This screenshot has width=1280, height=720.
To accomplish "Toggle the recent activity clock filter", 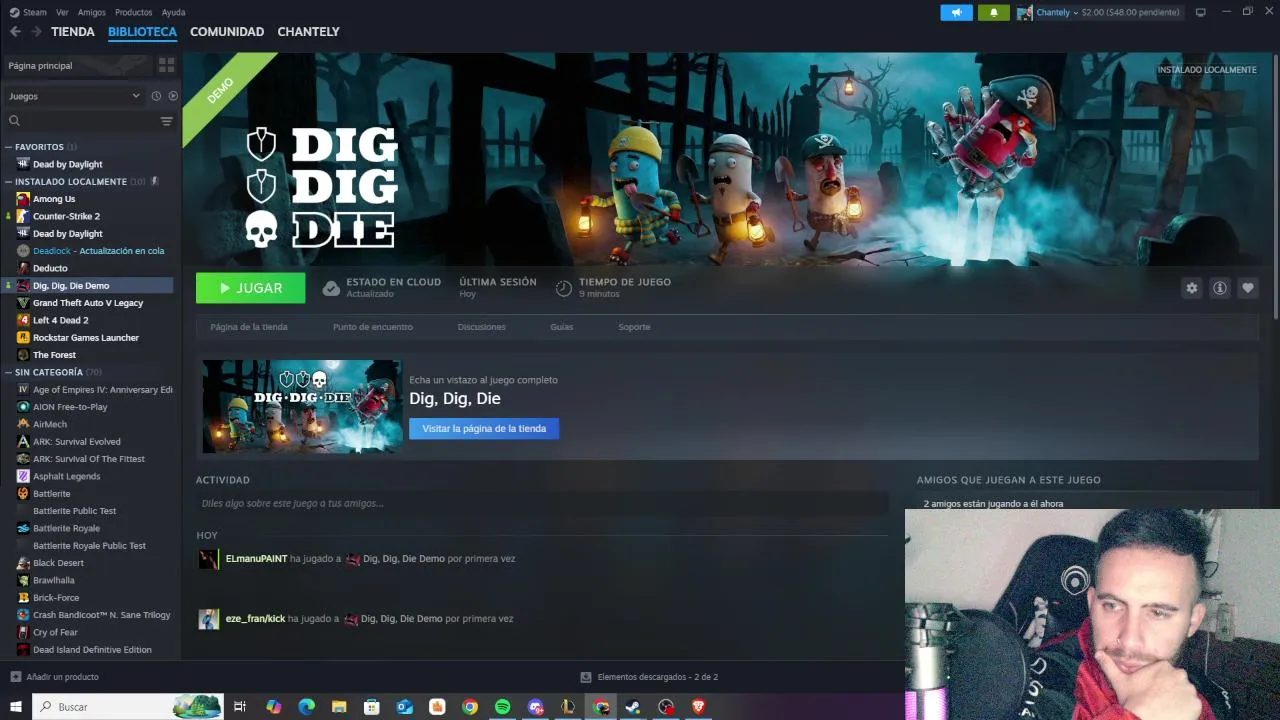I will point(156,96).
